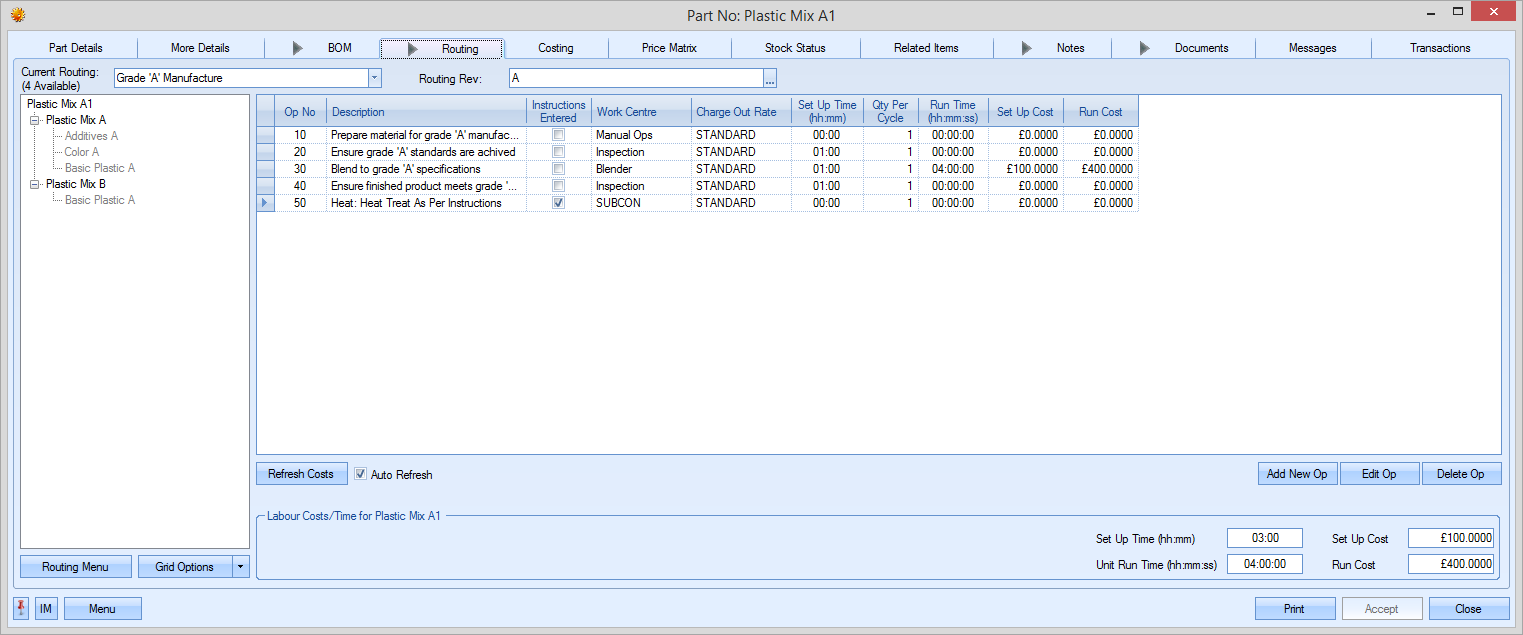This screenshot has height=635, width=1523.
Task: Click the Add New Op button
Action: 1296,474
